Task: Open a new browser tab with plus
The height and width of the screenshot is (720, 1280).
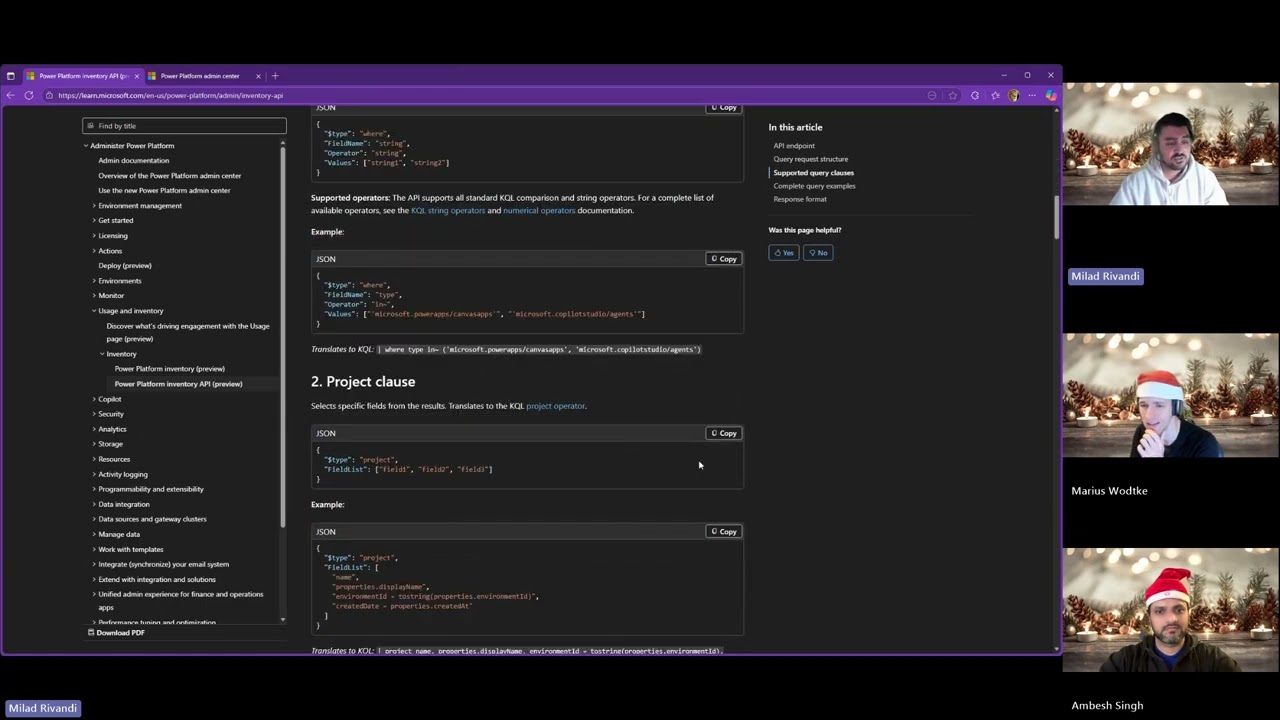Action: point(276,76)
